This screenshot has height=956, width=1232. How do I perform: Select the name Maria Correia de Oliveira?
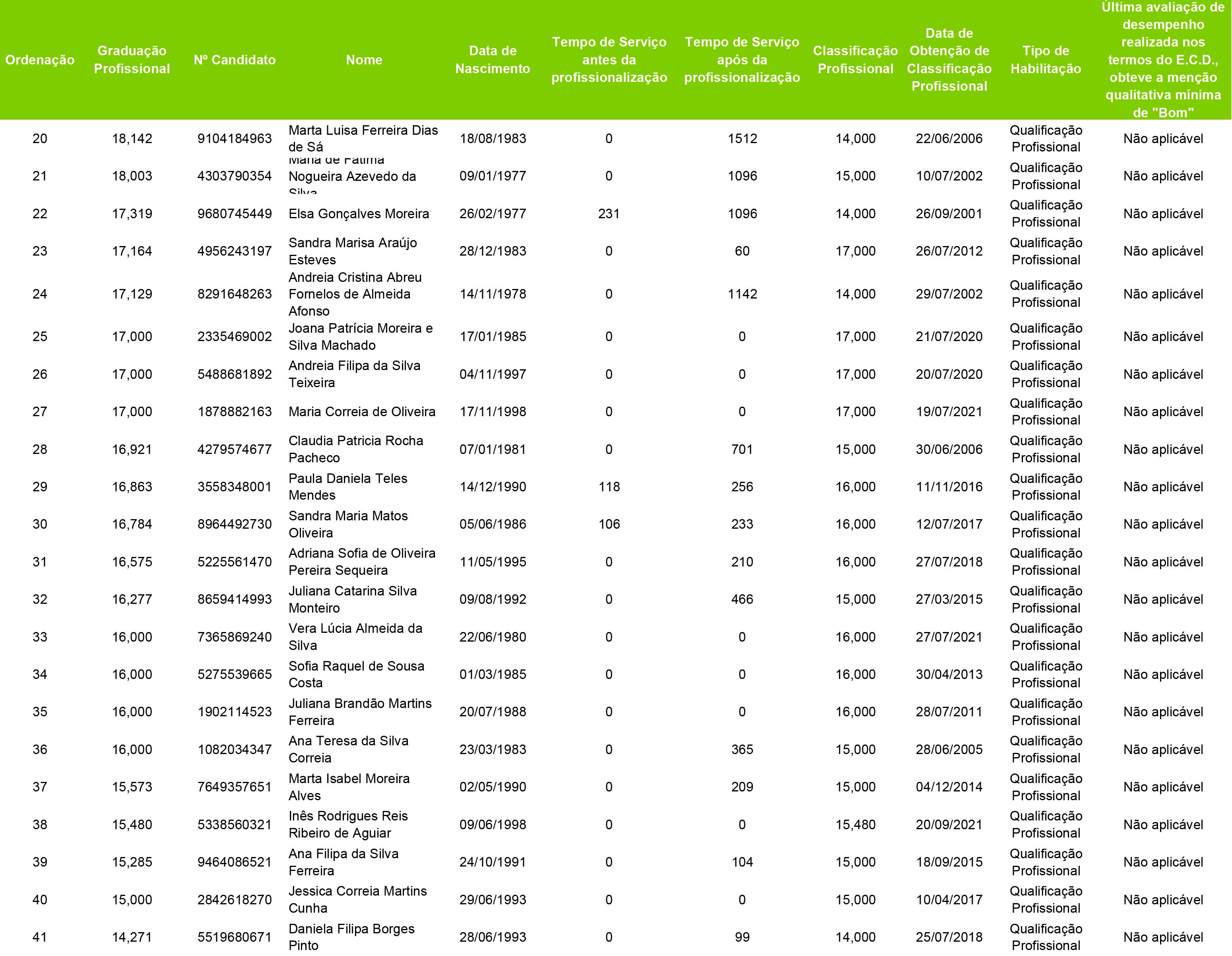point(362,412)
